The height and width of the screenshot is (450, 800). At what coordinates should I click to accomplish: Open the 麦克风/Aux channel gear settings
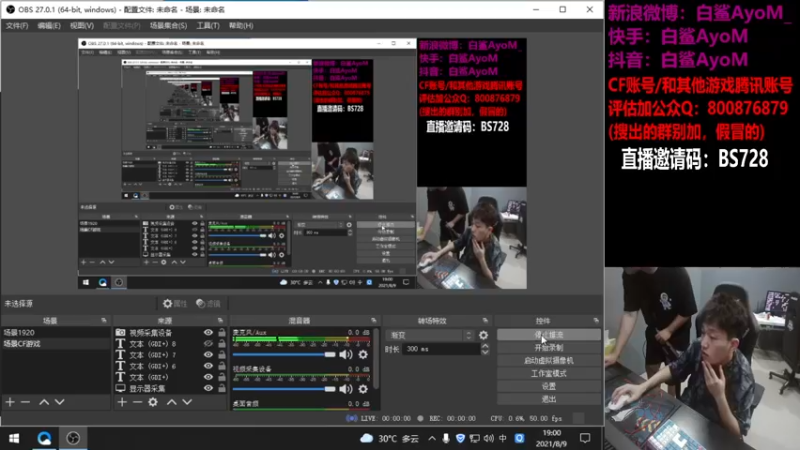(363, 354)
